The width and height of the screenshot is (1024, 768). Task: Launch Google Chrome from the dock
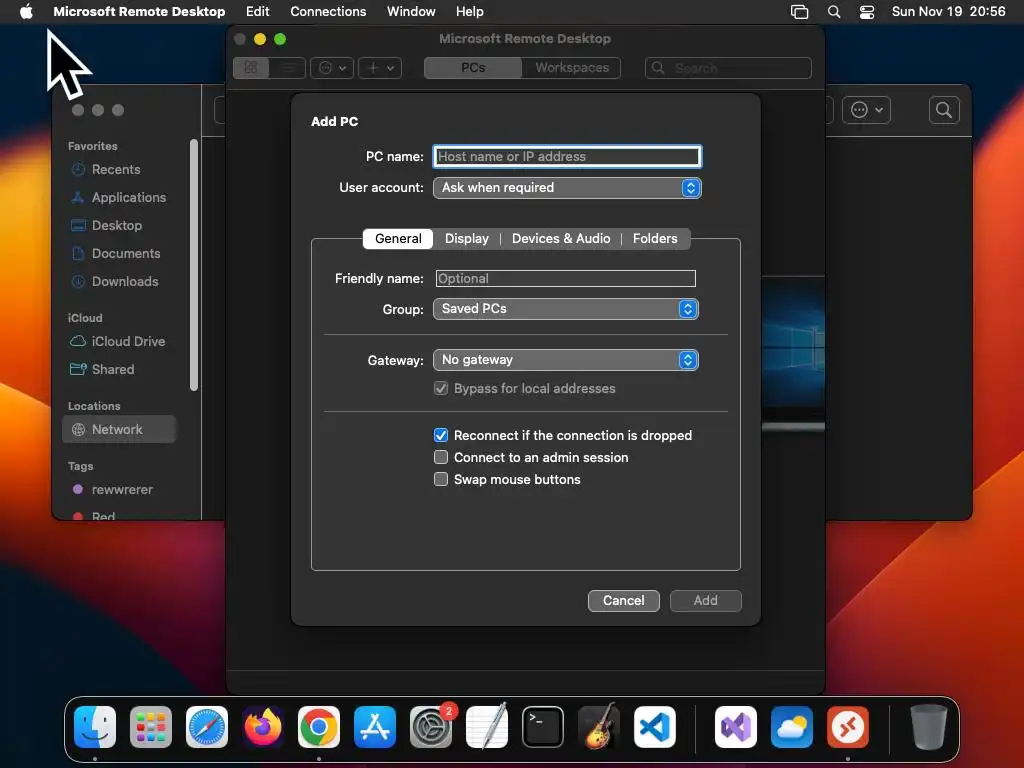coord(319,727)
